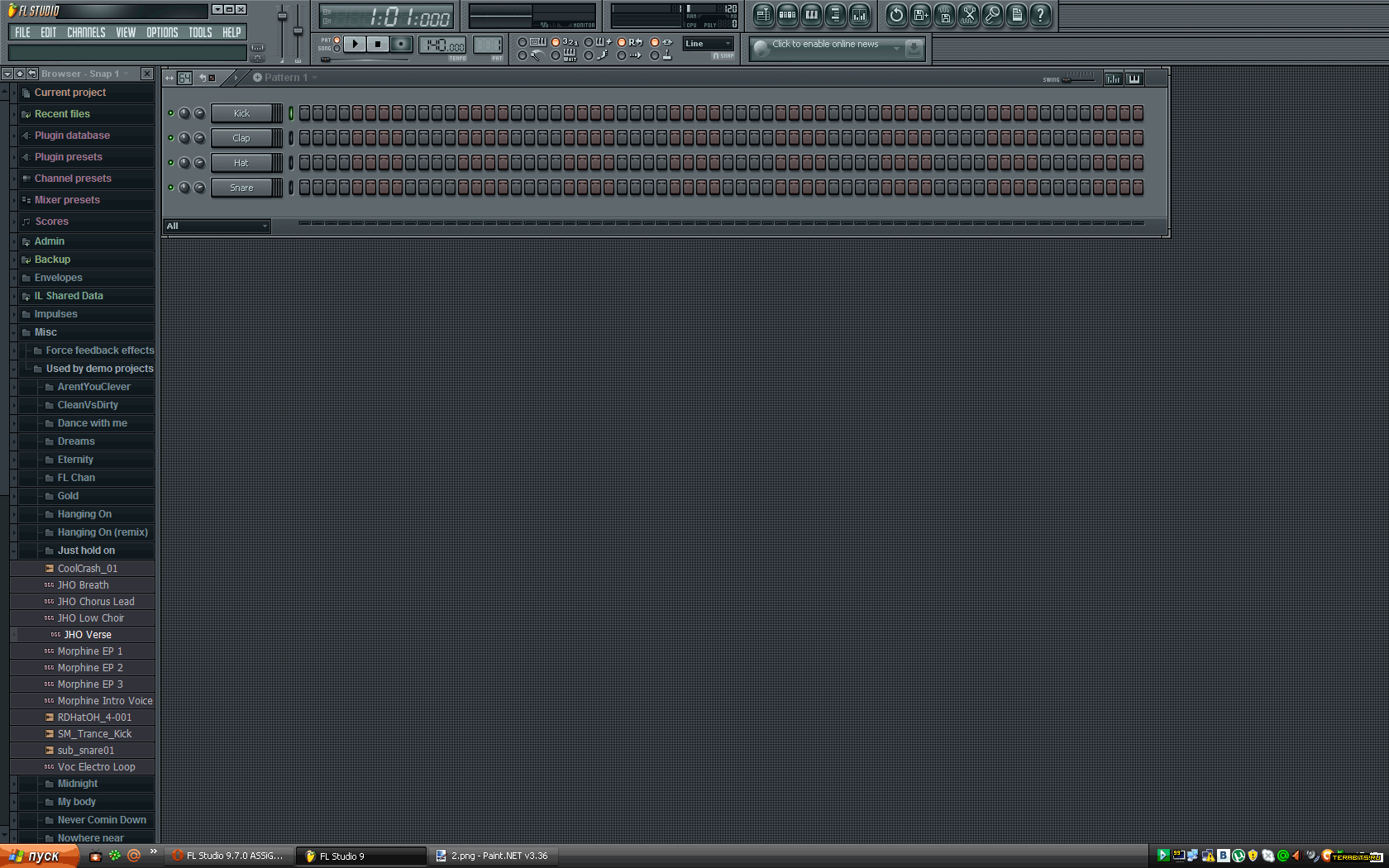Screen dimensions: 1389x868
Task: Open the step sequencer toolbar icon
Action: pyautogui.click(x=787, y=15)
